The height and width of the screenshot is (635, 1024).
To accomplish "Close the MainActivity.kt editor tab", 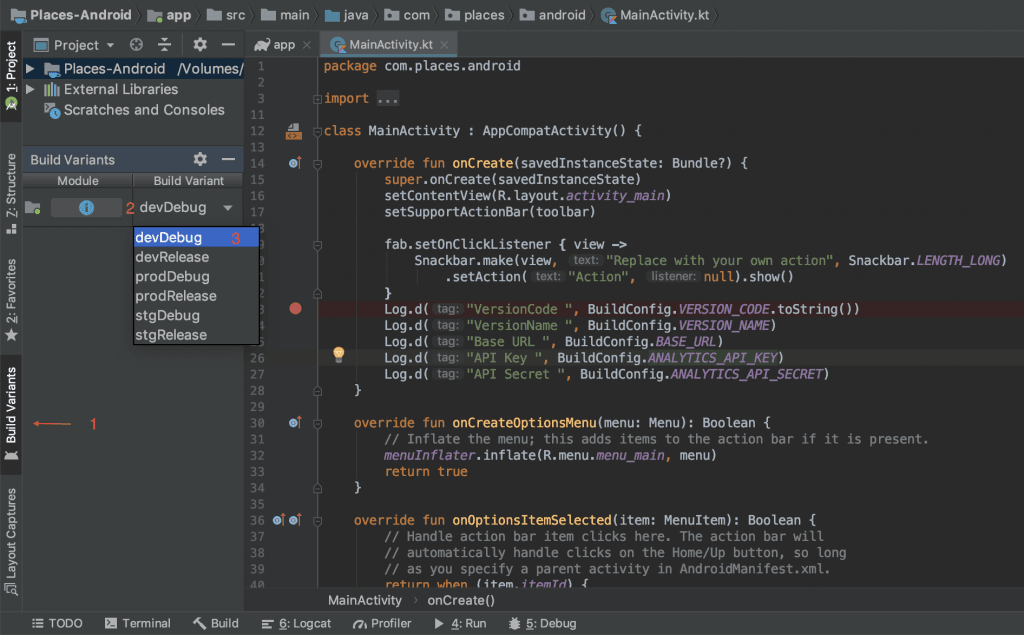I will click(444, 44).
